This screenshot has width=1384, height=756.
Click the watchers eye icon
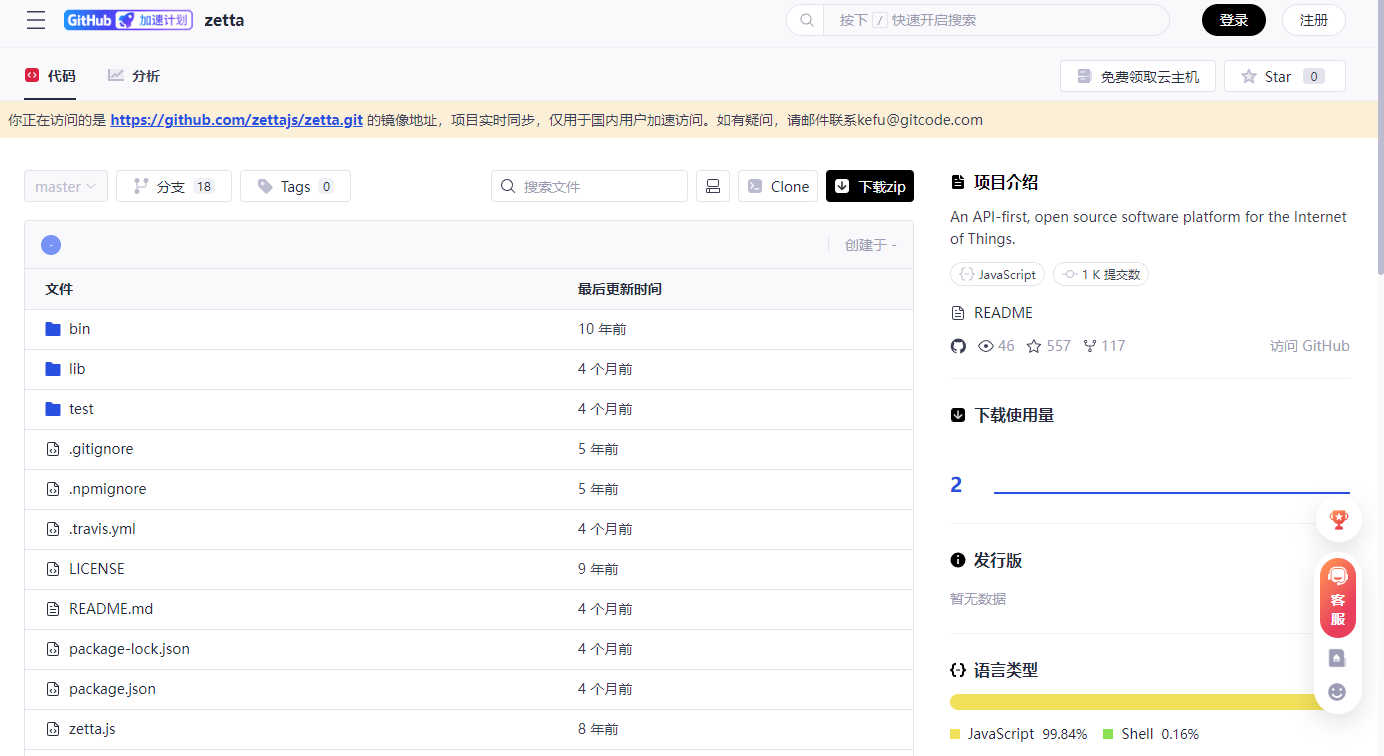[986, 346]
